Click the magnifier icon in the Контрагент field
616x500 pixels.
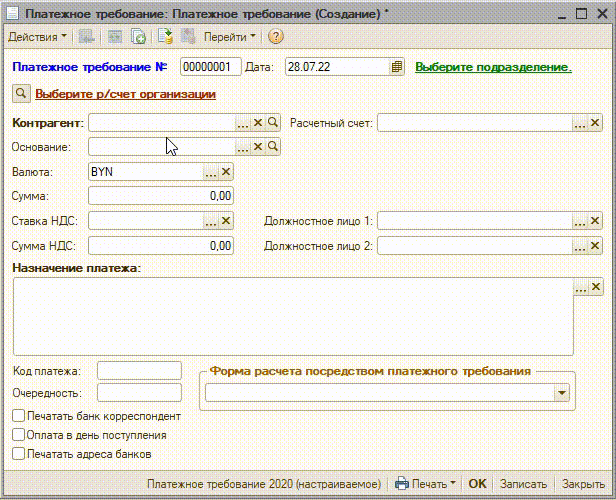click(273, 123)
